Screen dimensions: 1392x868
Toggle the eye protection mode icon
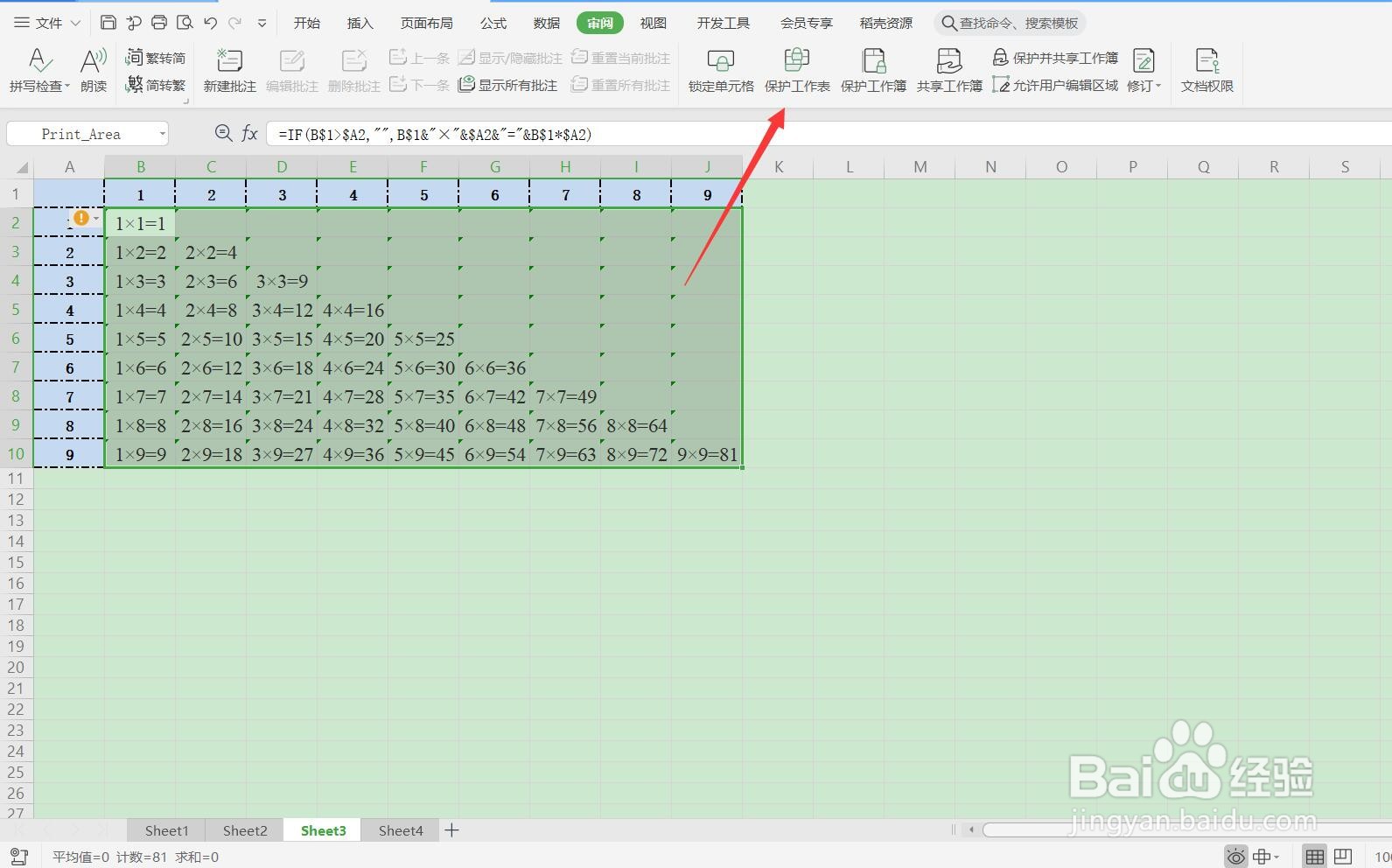click(1235, 857)
